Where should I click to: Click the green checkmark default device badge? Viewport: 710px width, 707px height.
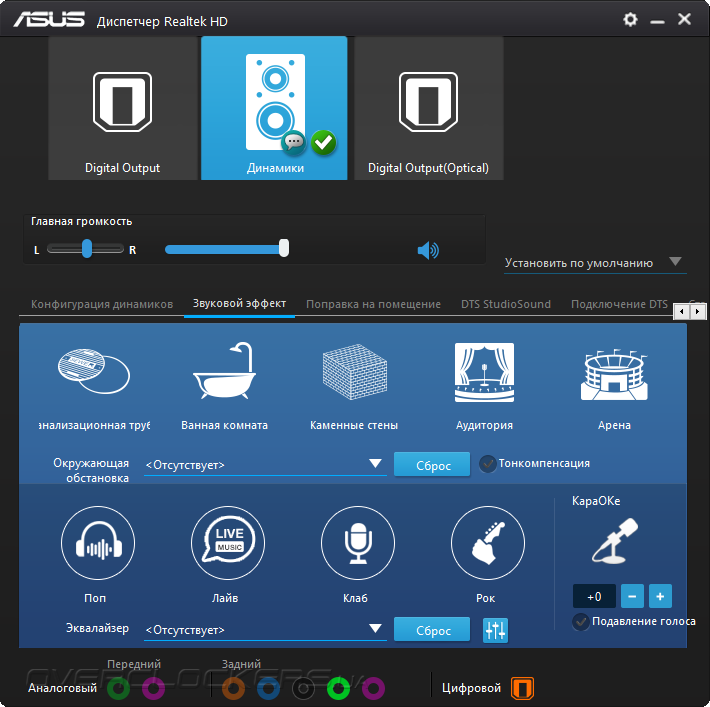(x=323, y=143)
